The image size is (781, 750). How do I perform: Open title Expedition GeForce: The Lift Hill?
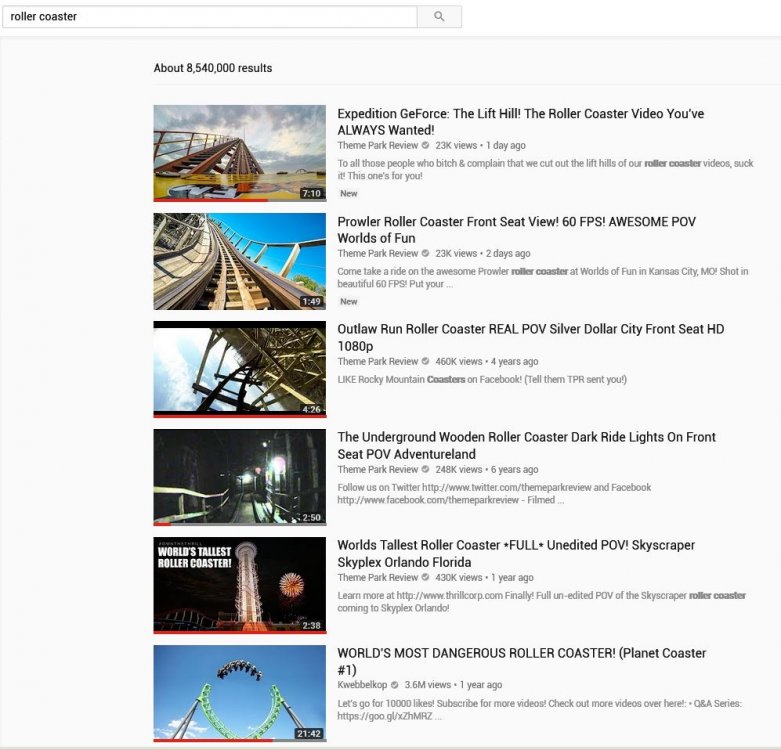click(x=521, y=122)
